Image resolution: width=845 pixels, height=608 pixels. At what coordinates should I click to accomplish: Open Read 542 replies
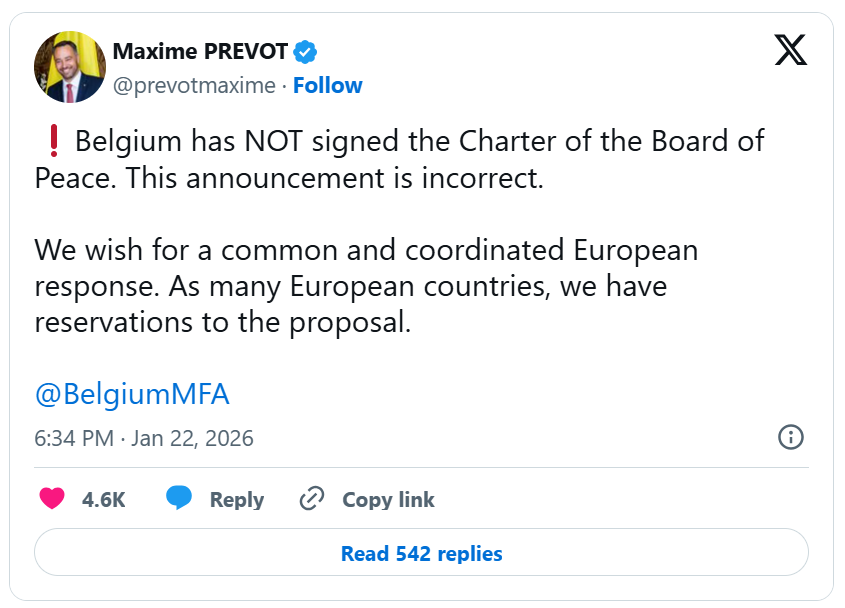point(421,553)
